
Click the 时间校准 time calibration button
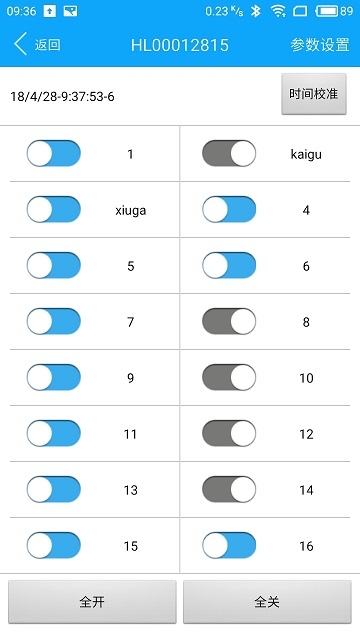point(314,94)
